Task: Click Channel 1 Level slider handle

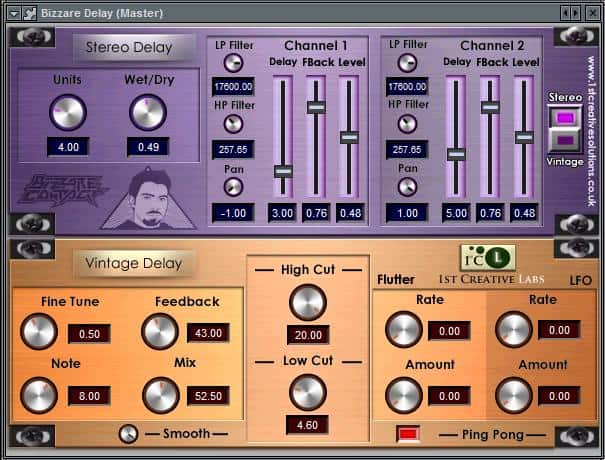Action: click(x=349, y=137)
